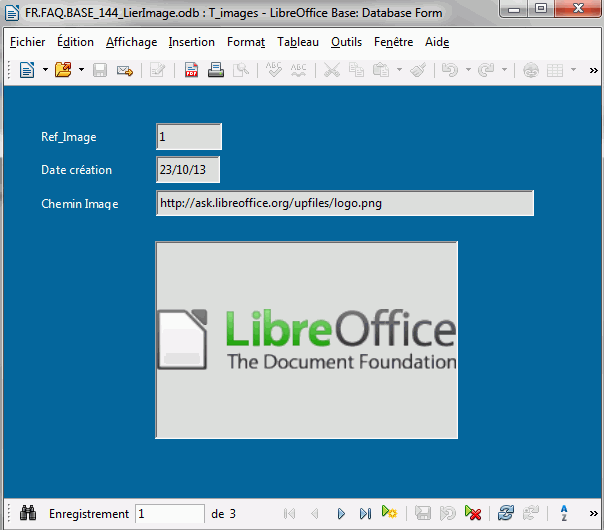Click the Chemin Image URL field
The width and height of the screenshot is (604, 530).
[x=345, y=203]
